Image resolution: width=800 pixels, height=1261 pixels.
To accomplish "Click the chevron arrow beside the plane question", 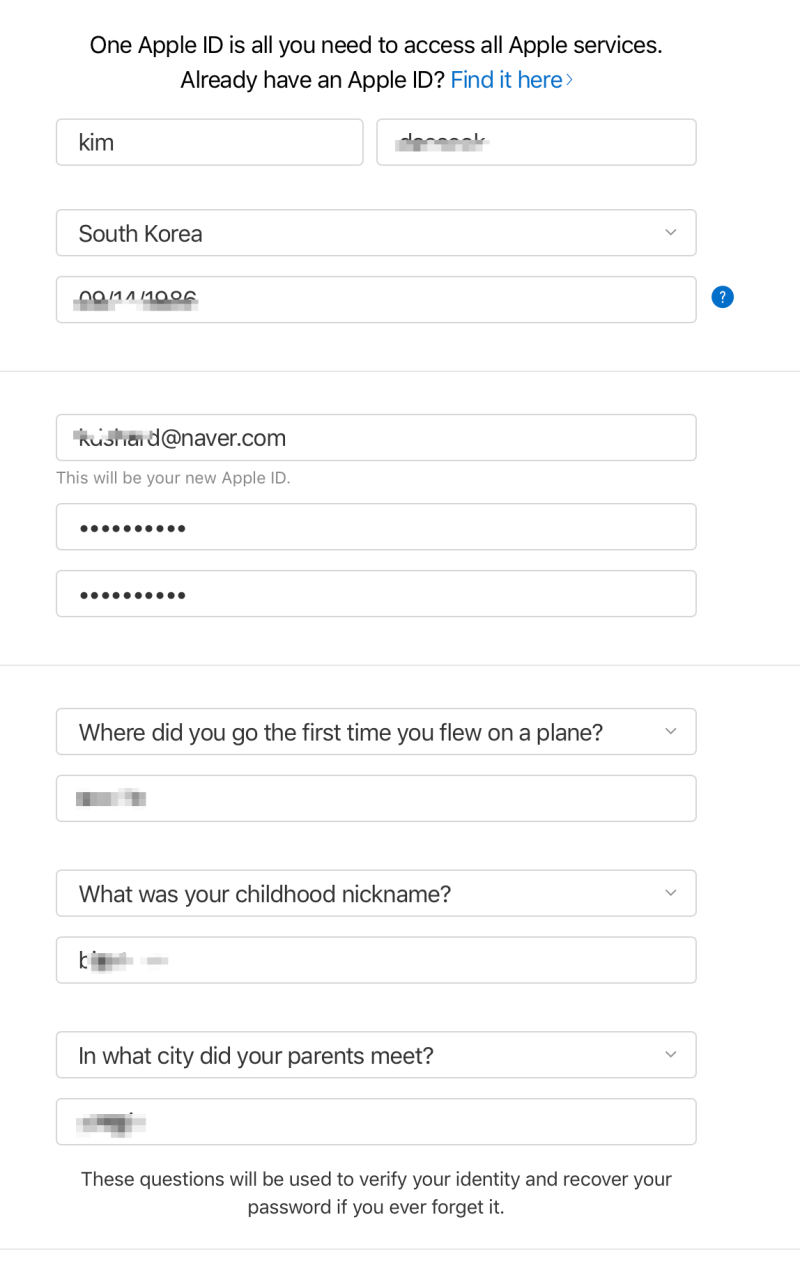I will click(x=670, y=732).
